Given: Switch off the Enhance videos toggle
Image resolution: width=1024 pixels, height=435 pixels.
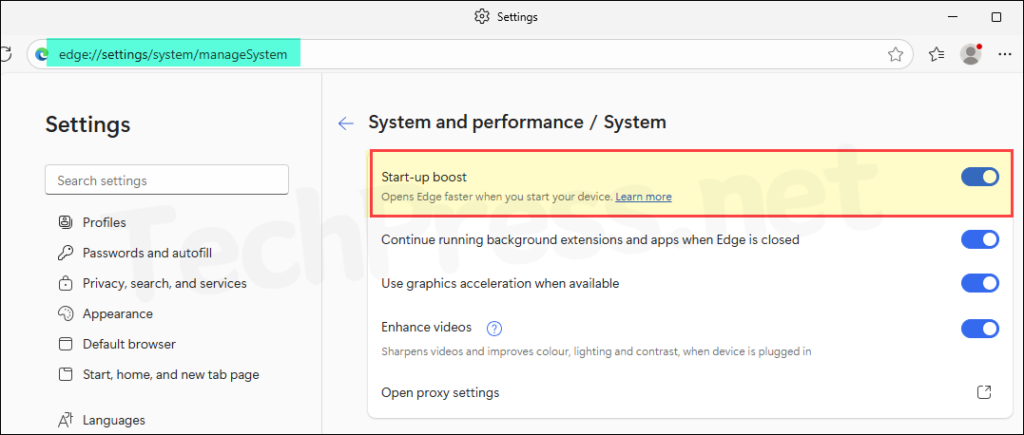Looking at the screenshot, I should (980, 329).
